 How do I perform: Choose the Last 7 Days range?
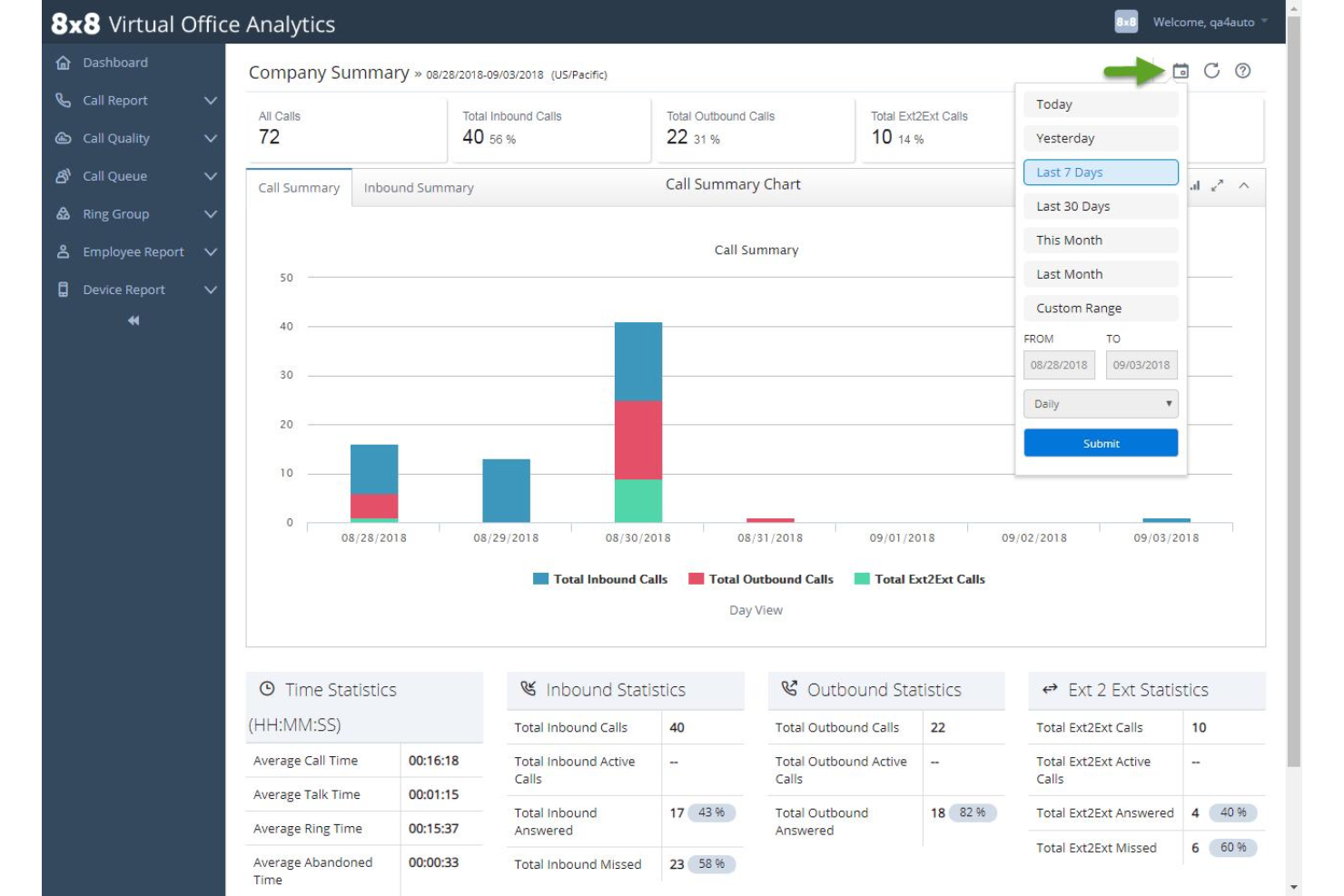tap(1101, 172)
